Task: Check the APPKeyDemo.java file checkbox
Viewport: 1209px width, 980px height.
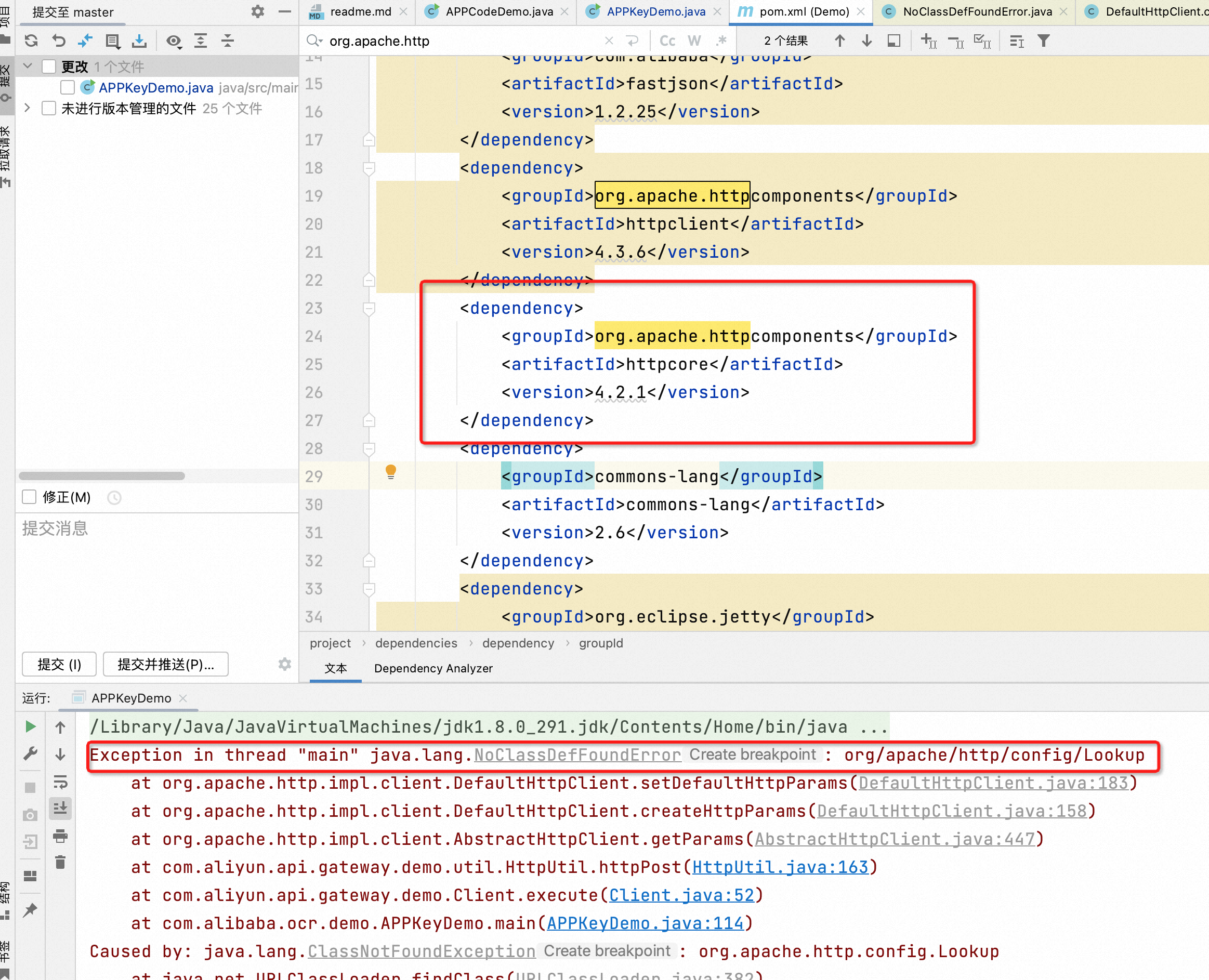Action: coord(68,87)
